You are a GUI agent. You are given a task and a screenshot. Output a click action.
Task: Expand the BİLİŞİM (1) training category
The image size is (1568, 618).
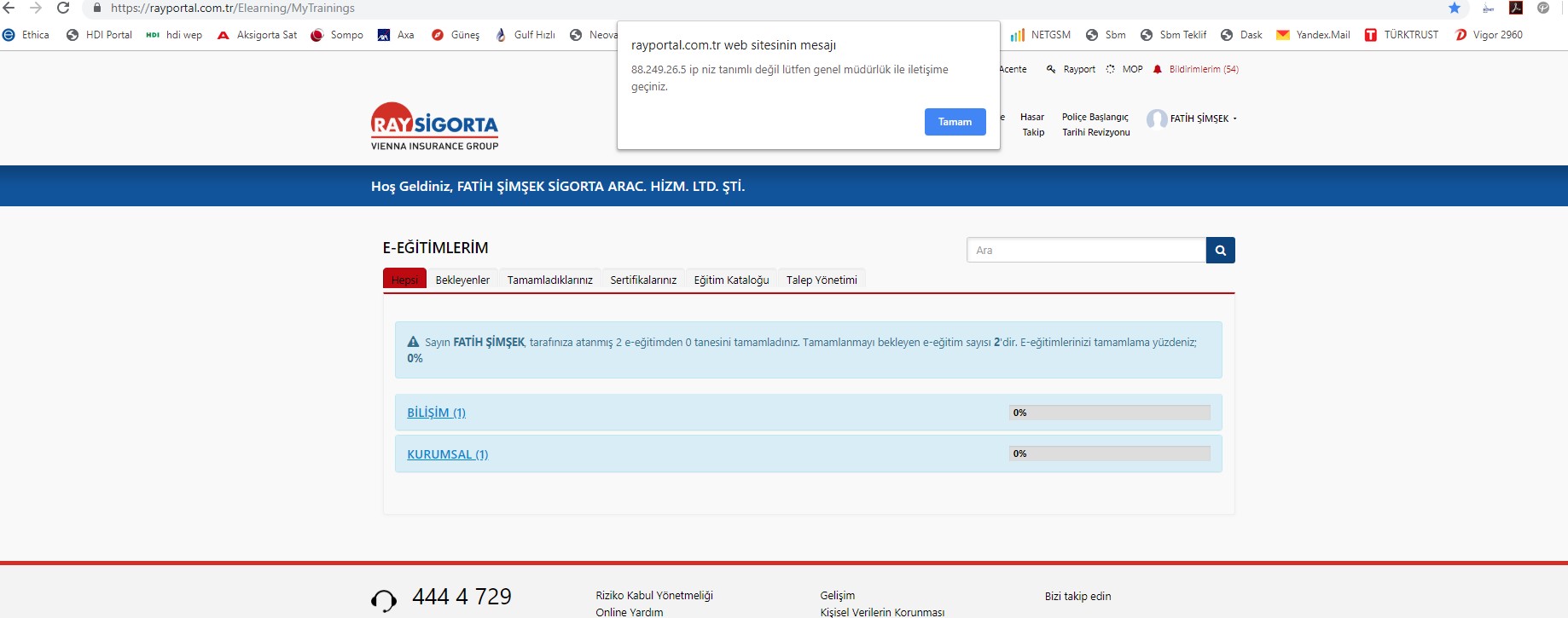coord(436,413)
